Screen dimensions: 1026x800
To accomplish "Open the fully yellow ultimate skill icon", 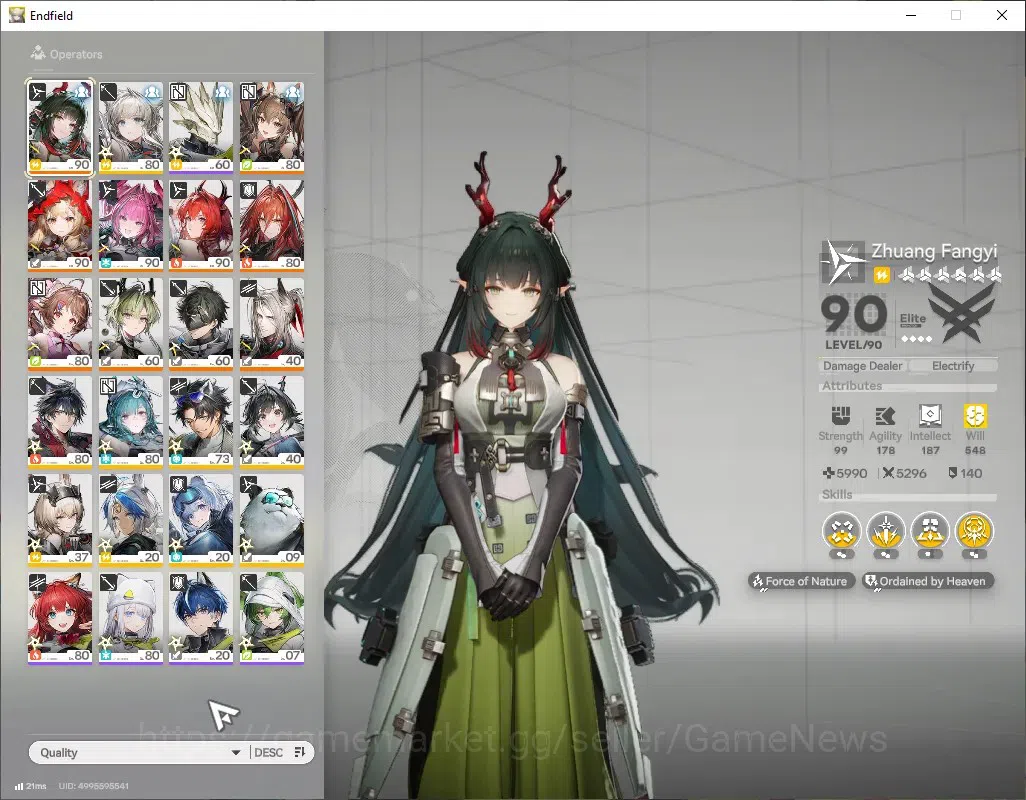I will click(x=974, y=531).
